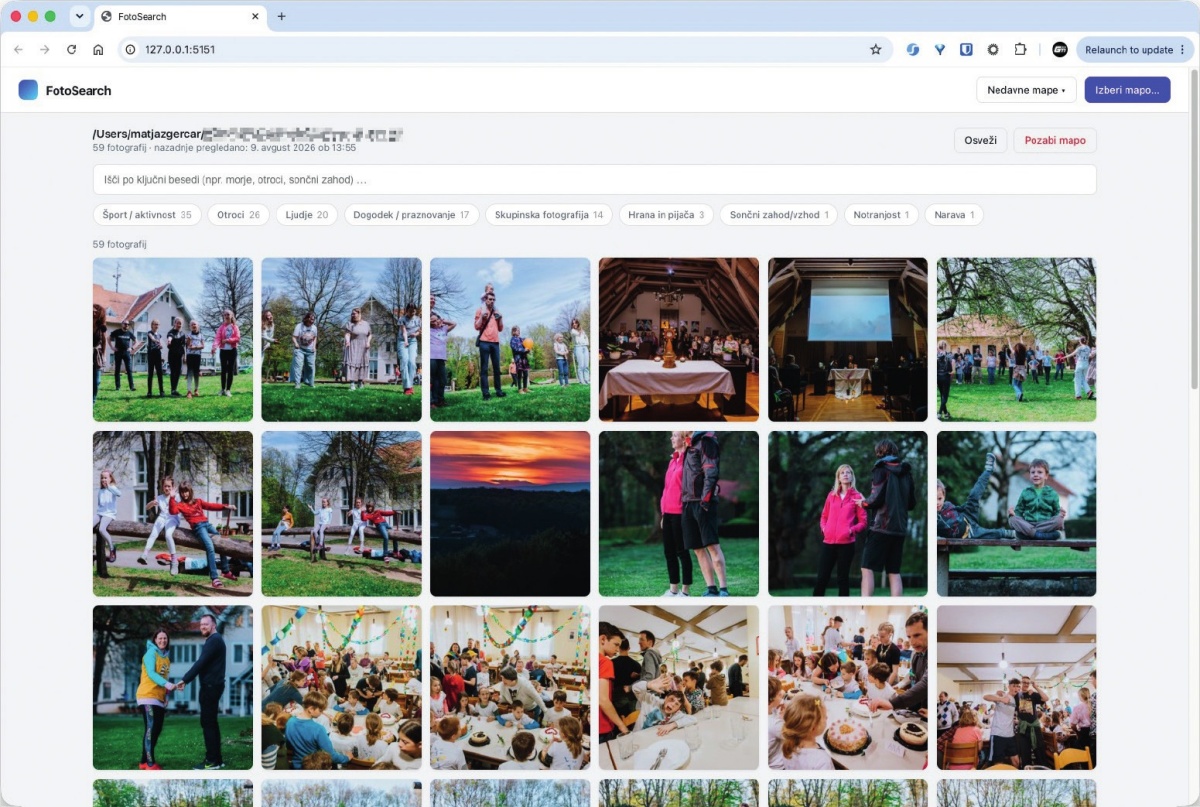Image resolution: width=1200 pixels, height=807 pixels.
Task: Select the FotoSearch tab
Action: coord(179,16)
